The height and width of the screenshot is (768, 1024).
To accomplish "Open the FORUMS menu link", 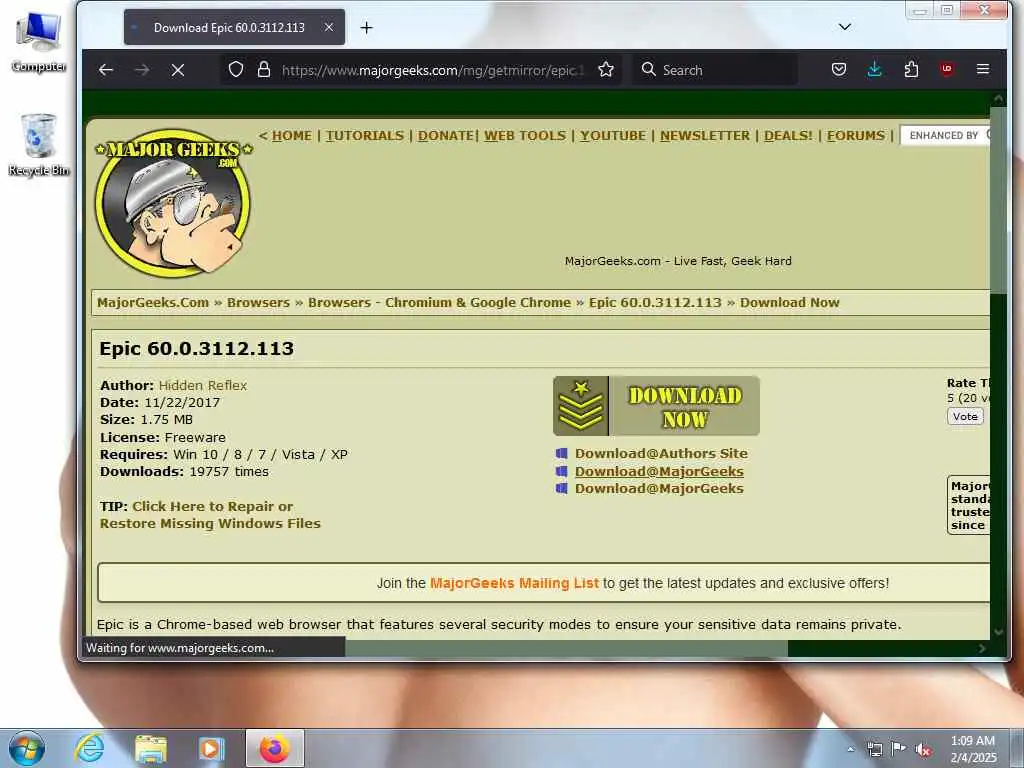I will point(856,136).
